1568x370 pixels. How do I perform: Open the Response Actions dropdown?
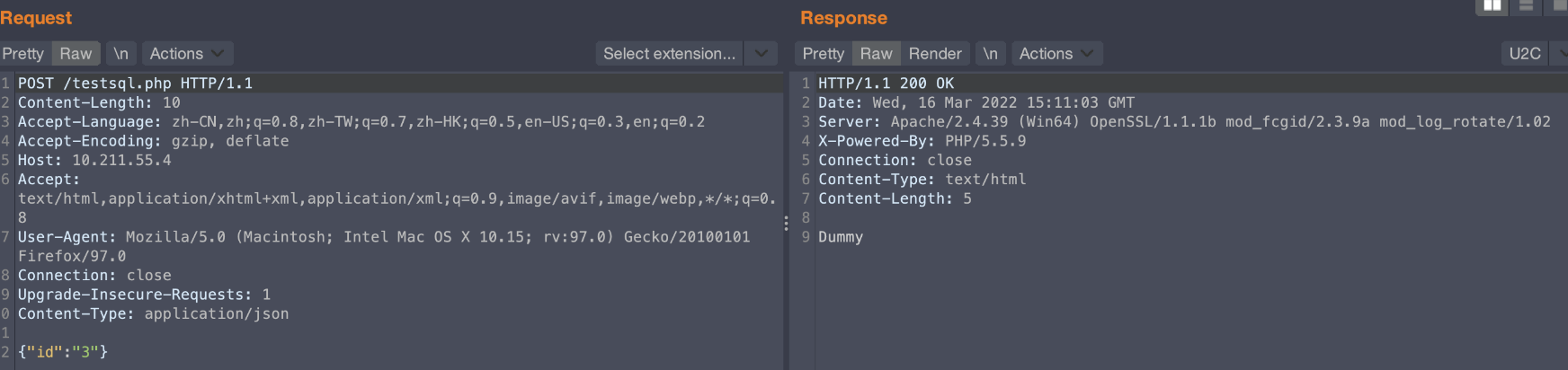1056,54
